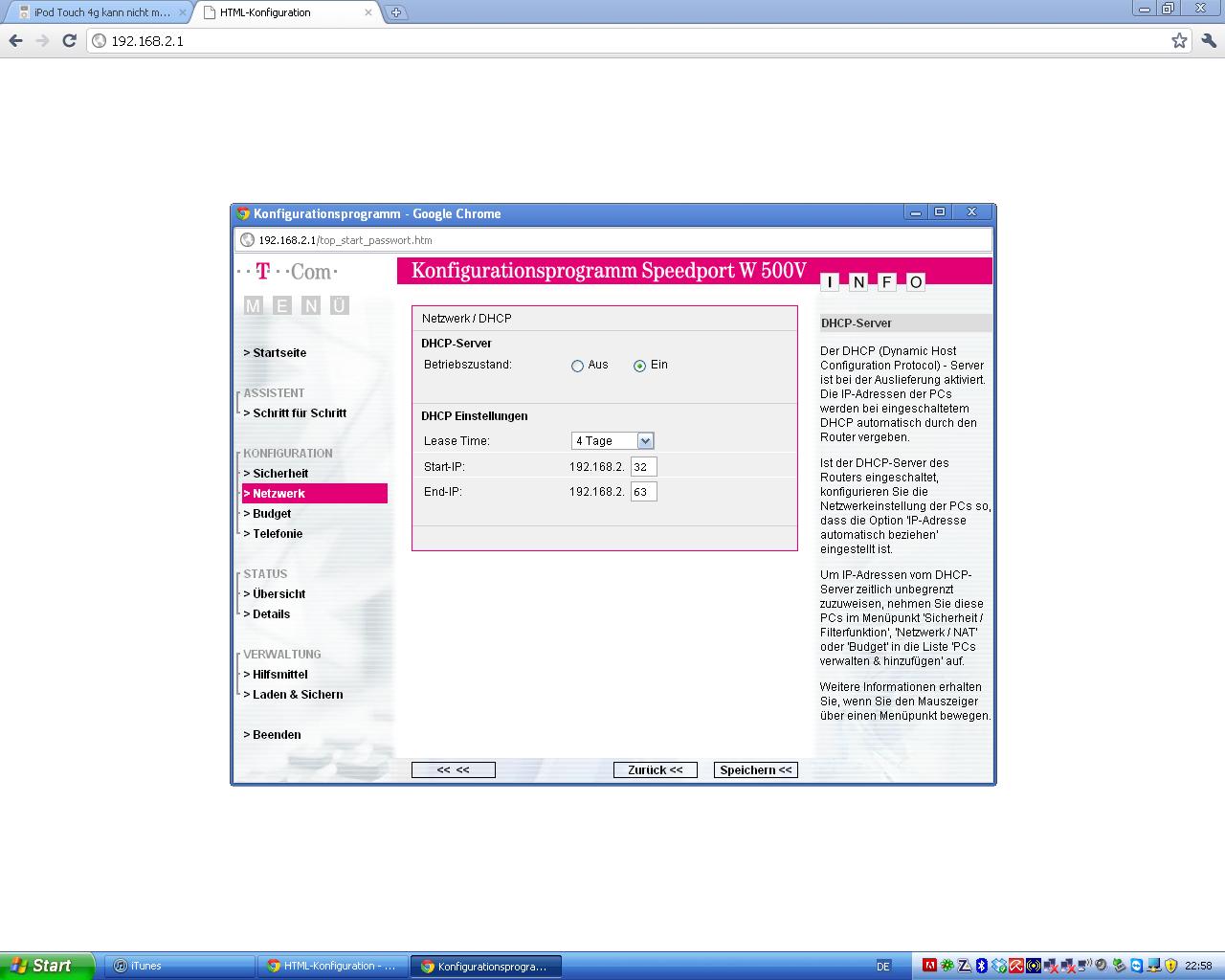
Task: Select the highlighted Netzwerk menu item
Action: [x=315, y=494]
